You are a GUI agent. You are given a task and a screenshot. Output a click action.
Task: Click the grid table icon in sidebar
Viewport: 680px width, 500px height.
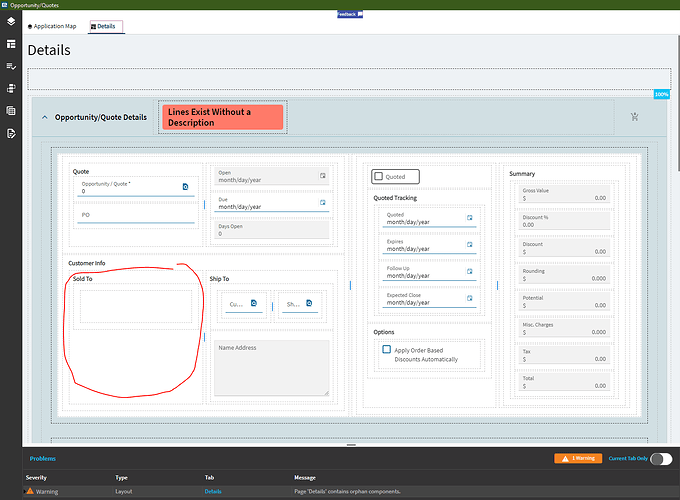(x=11, y=111)
